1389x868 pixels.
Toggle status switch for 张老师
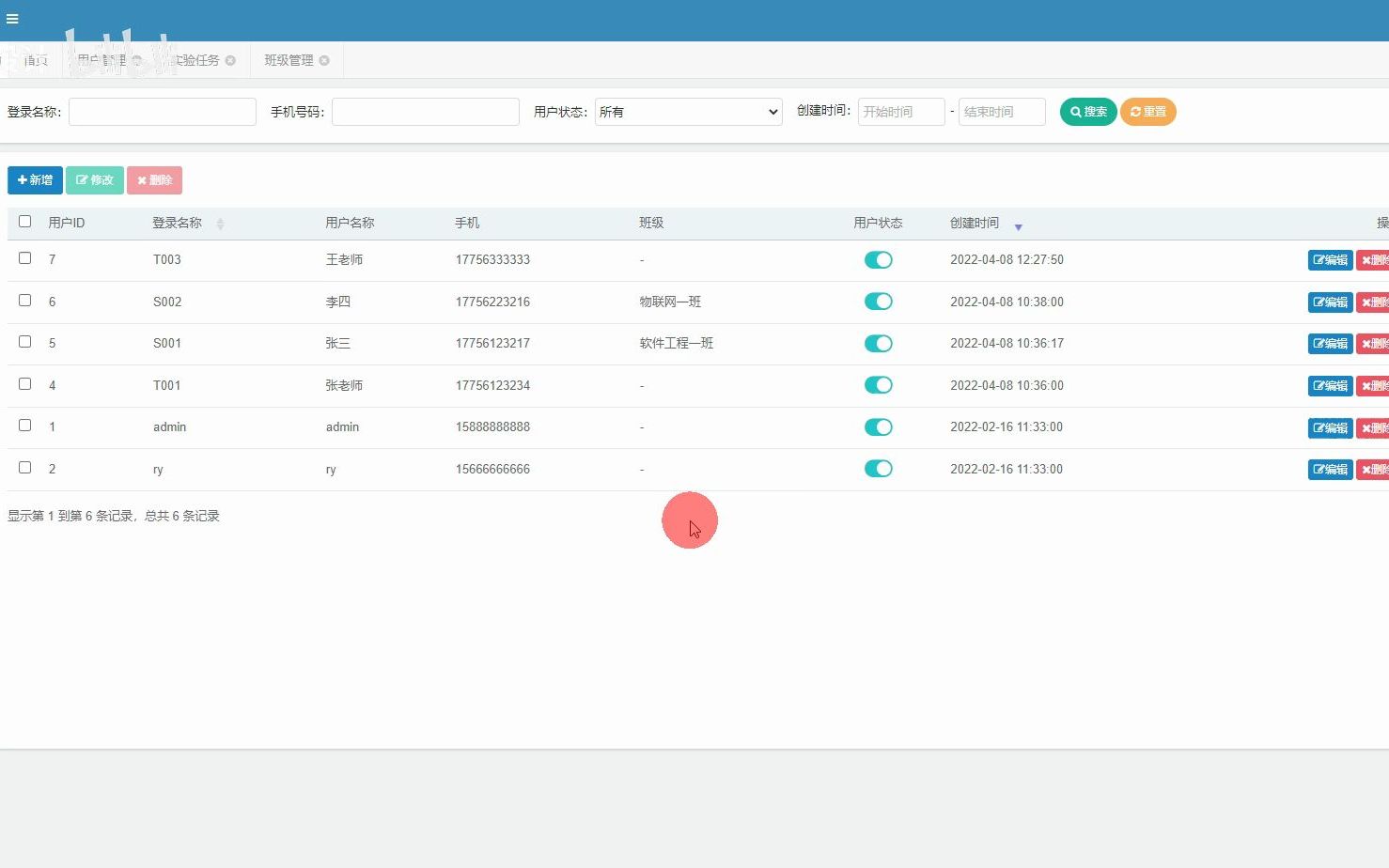pyautogui.click(x=879, y=385)
